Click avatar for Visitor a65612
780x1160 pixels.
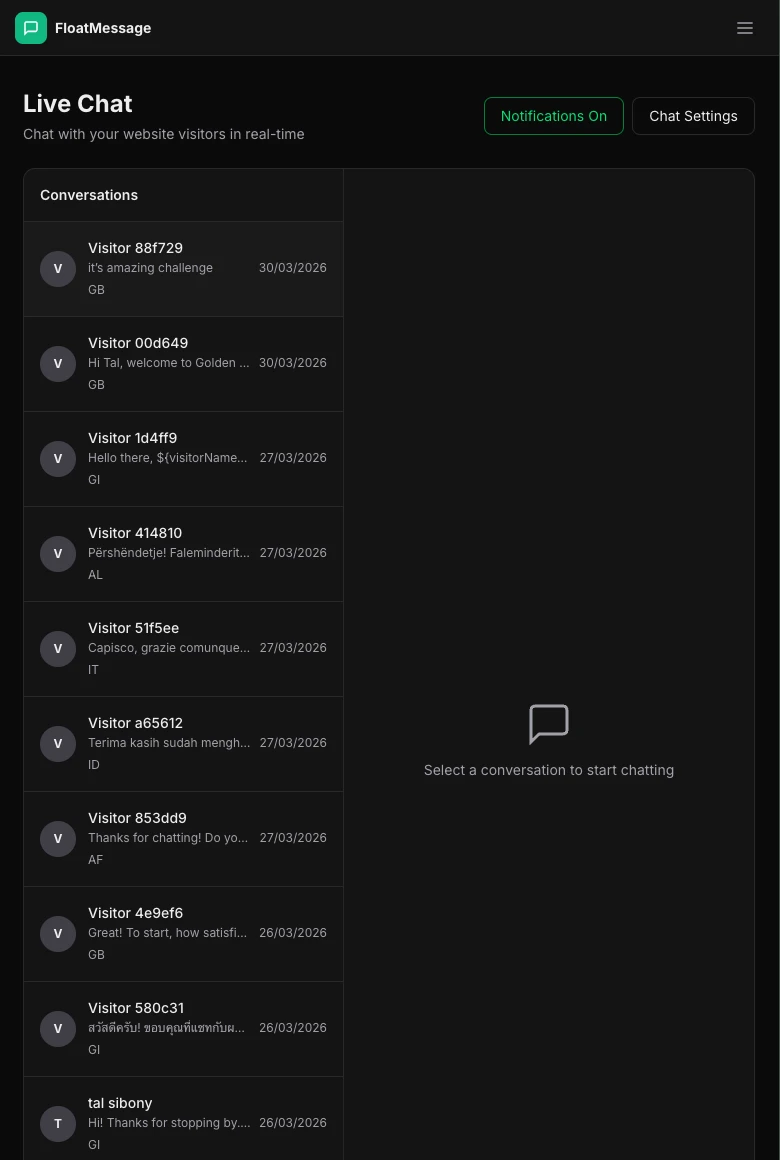point(58,744)
